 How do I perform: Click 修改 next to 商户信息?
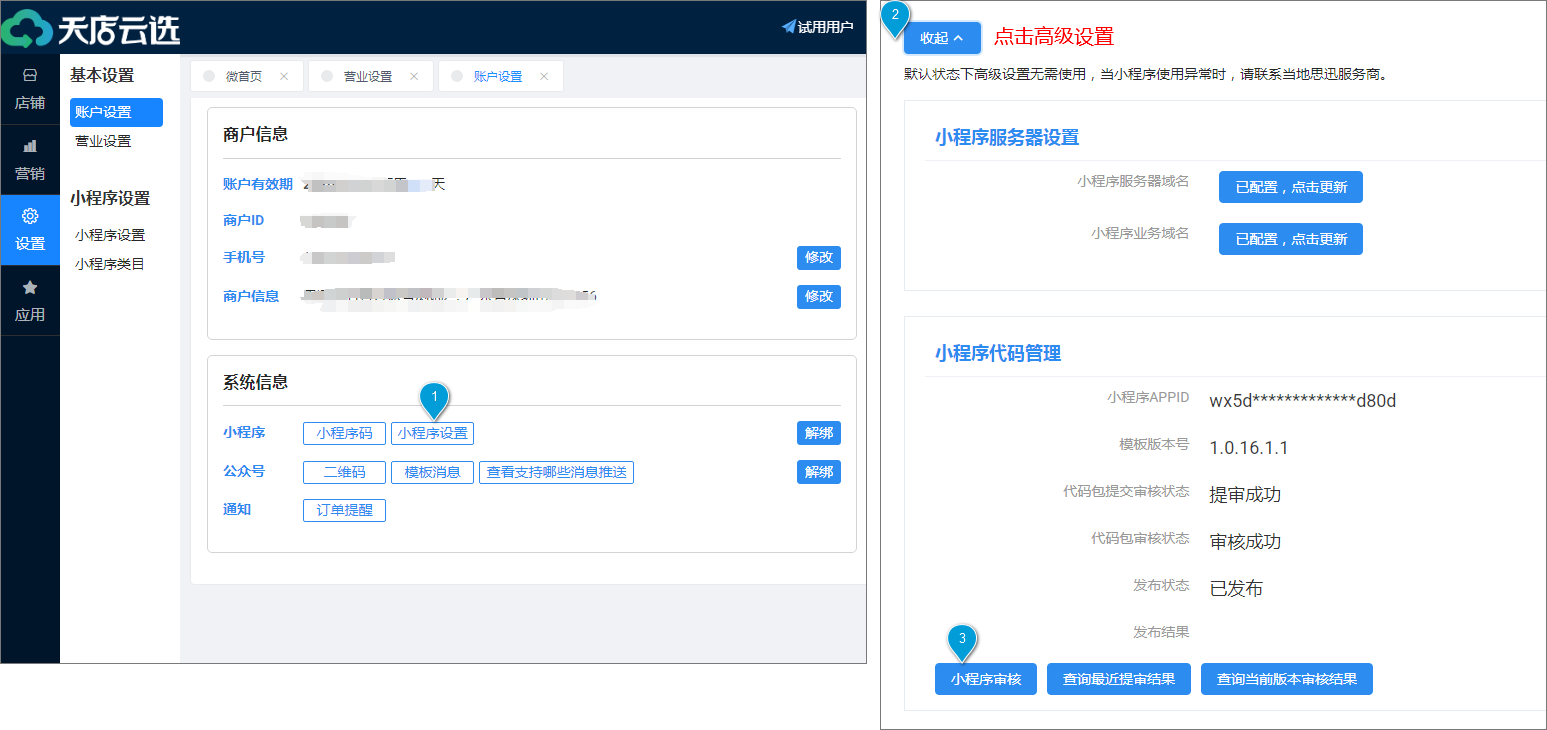pos(819,296)
